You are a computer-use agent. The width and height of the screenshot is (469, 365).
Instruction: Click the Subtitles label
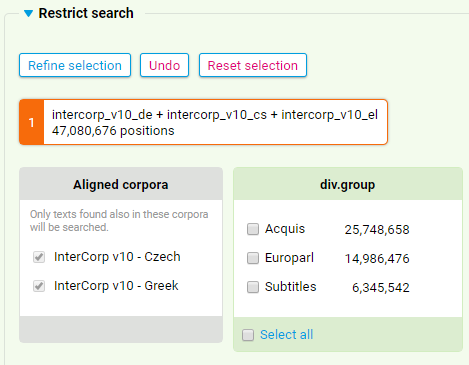291,287
